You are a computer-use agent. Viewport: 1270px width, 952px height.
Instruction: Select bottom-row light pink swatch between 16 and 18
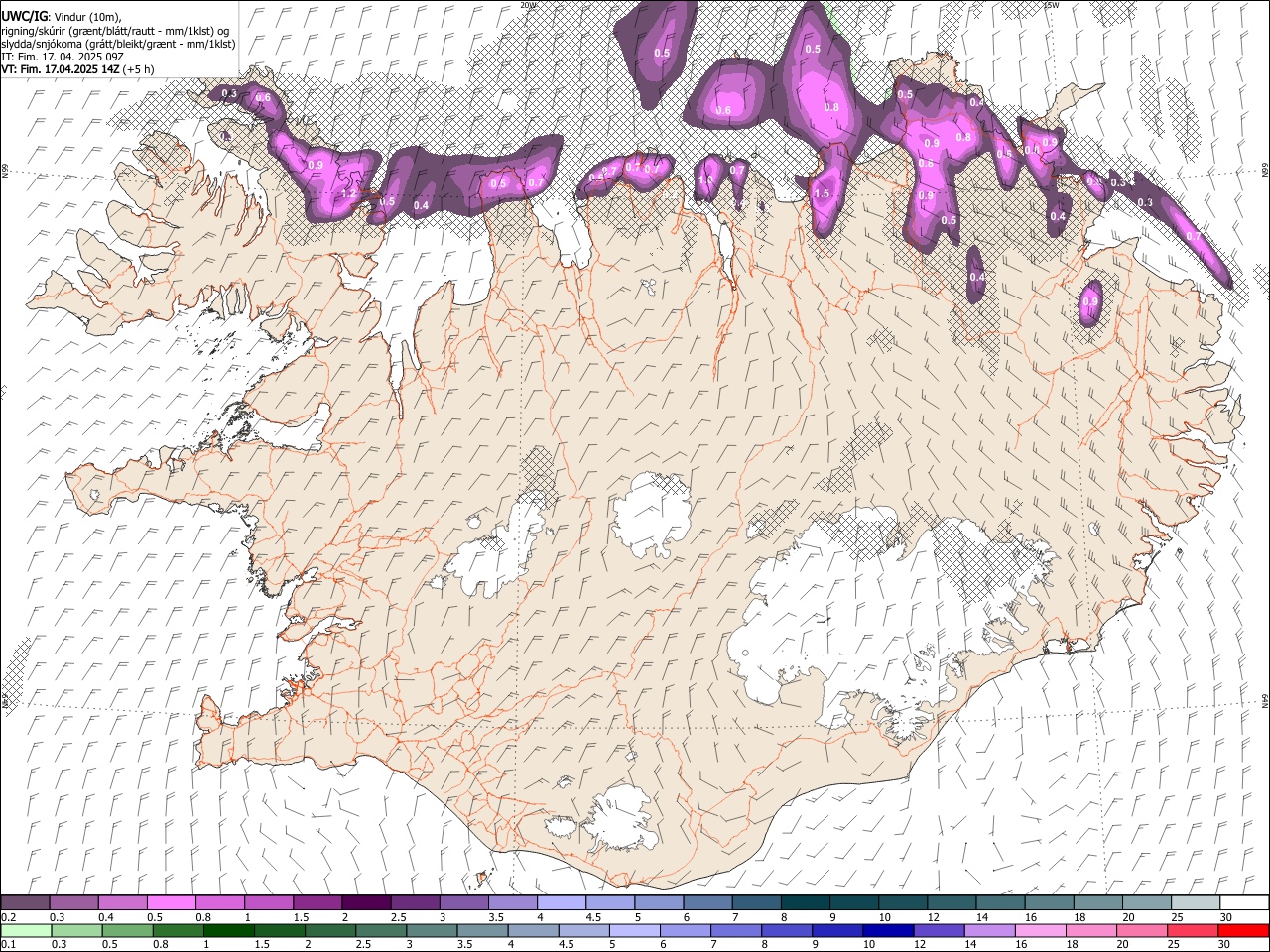tap(1040, 930)
